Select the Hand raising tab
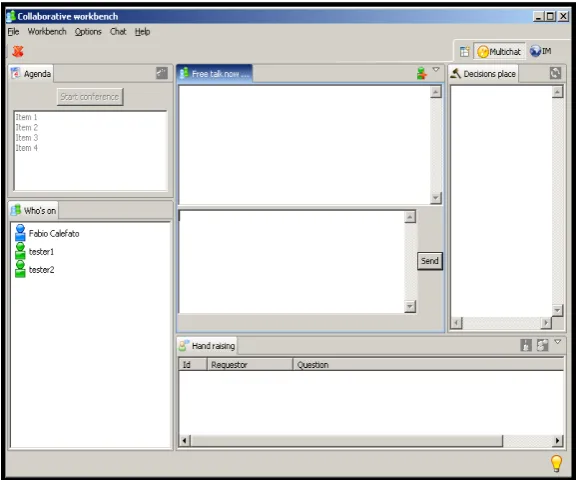This screenshot has width=579, height=480. (x=208, y=346)
